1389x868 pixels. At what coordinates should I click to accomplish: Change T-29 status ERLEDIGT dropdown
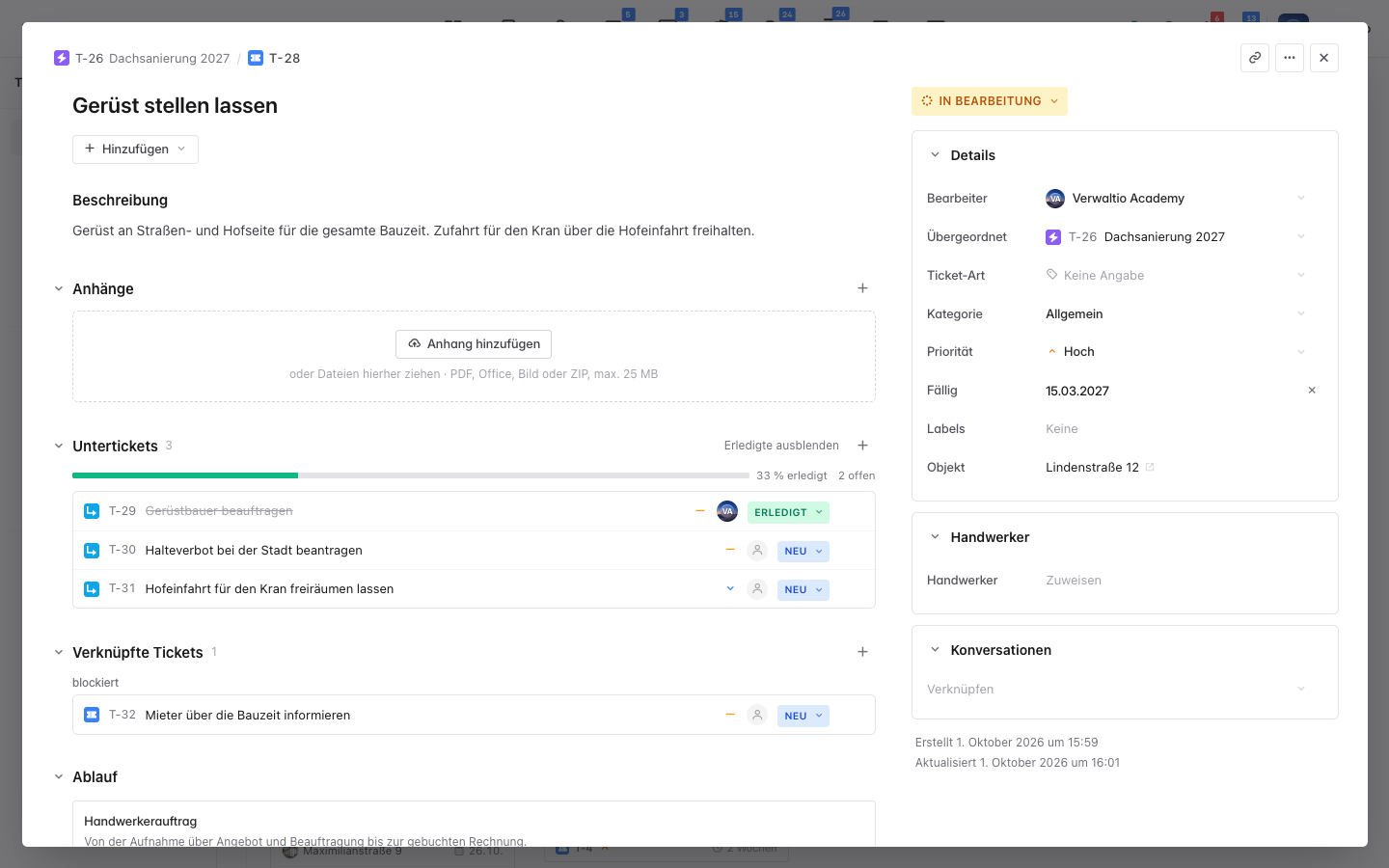[x=788, y=513]
